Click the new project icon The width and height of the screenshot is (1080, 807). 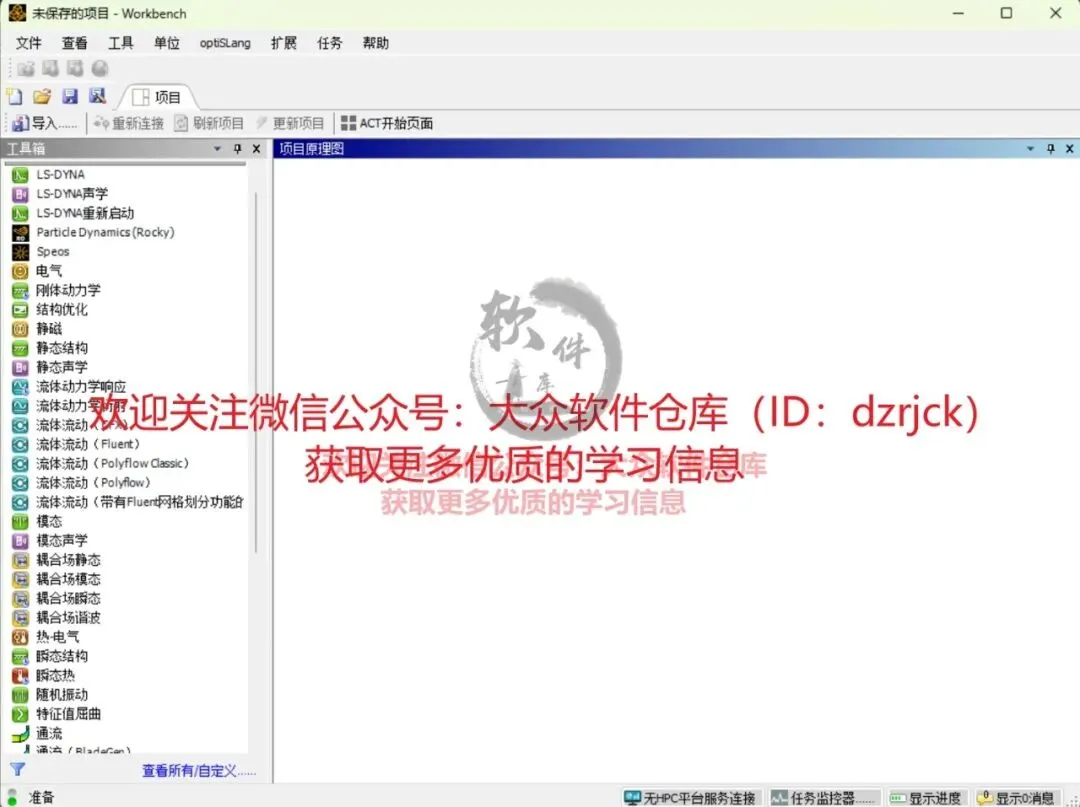coord(14,96)
